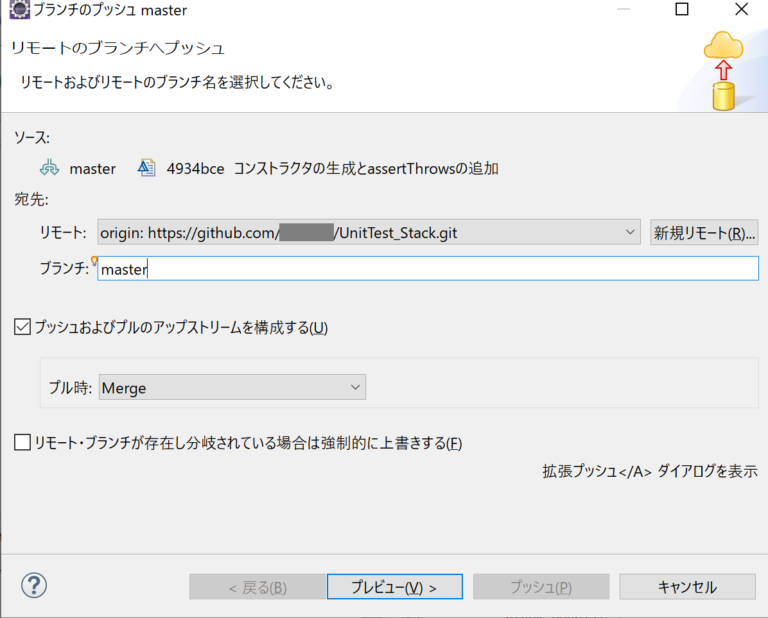
Task: Open help via the question mark icon
Action: 34,586
